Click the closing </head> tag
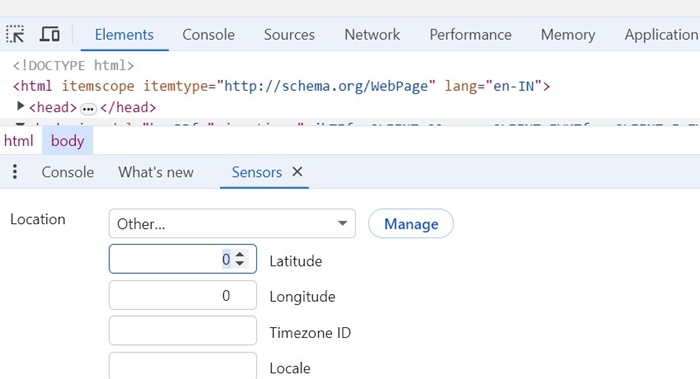The image size is (700, 379). tap(128, 108)
